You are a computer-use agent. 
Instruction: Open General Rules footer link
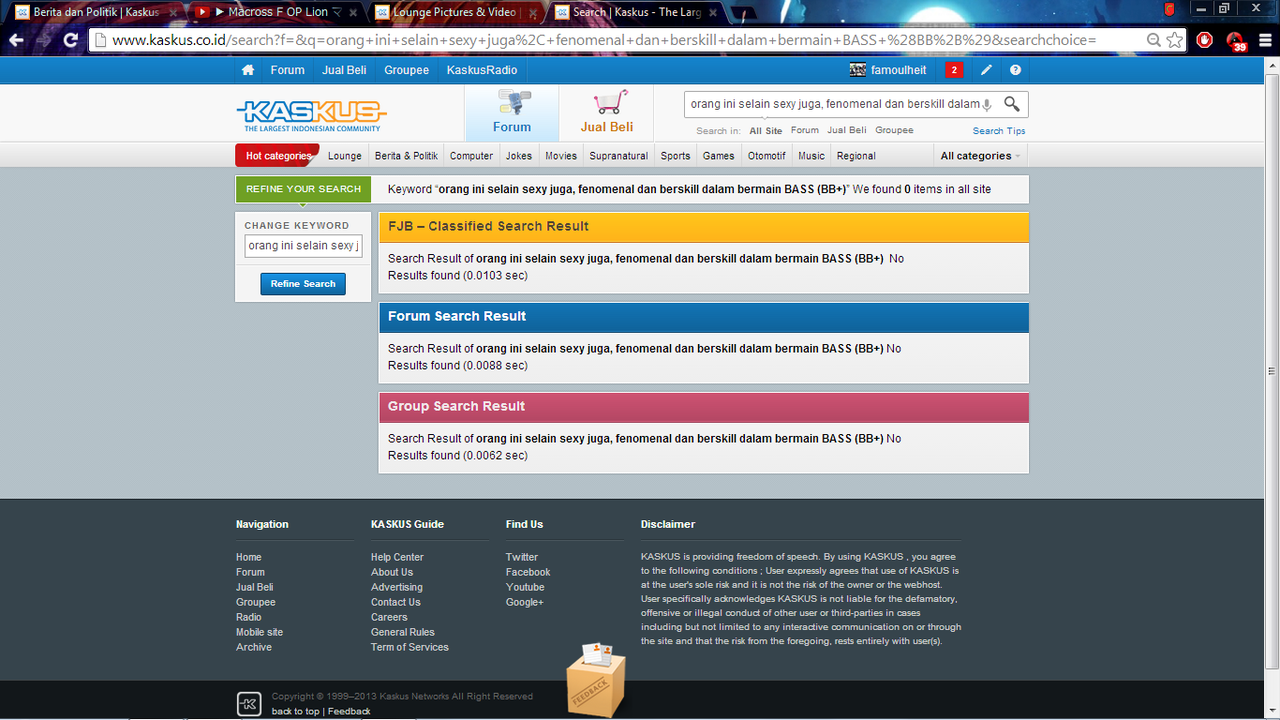(x=403, y=632)
